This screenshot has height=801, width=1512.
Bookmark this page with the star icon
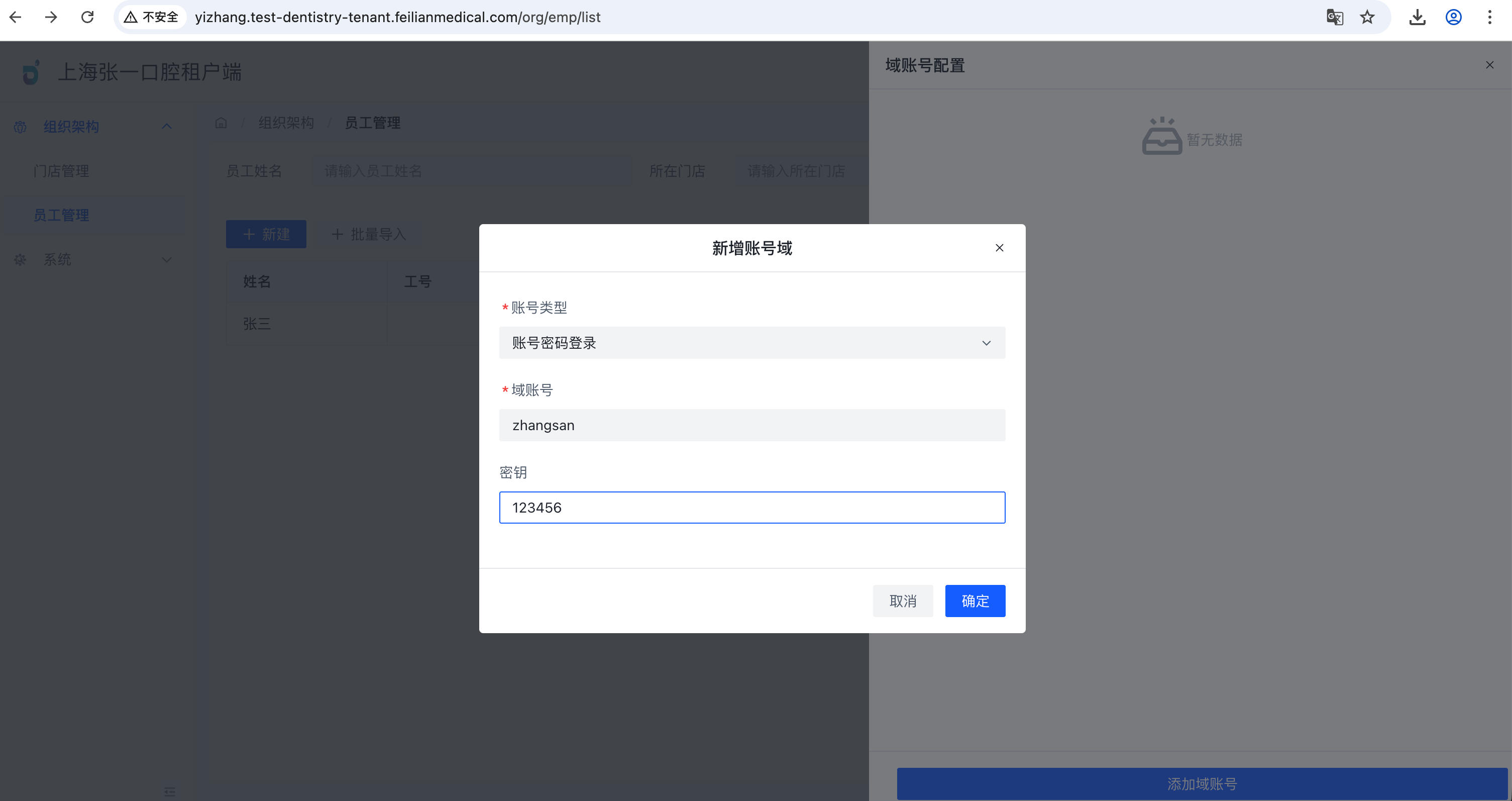point(1368,17)
